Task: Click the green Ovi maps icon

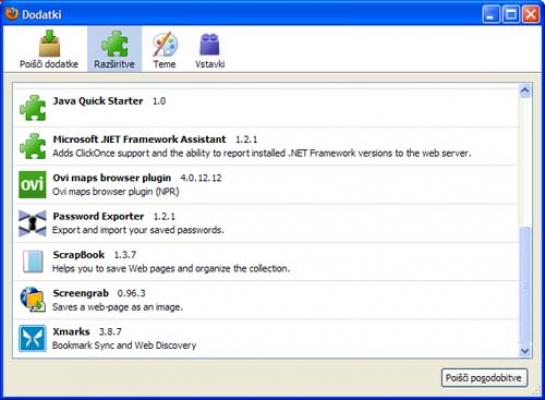Action: (x=32, y=185)
